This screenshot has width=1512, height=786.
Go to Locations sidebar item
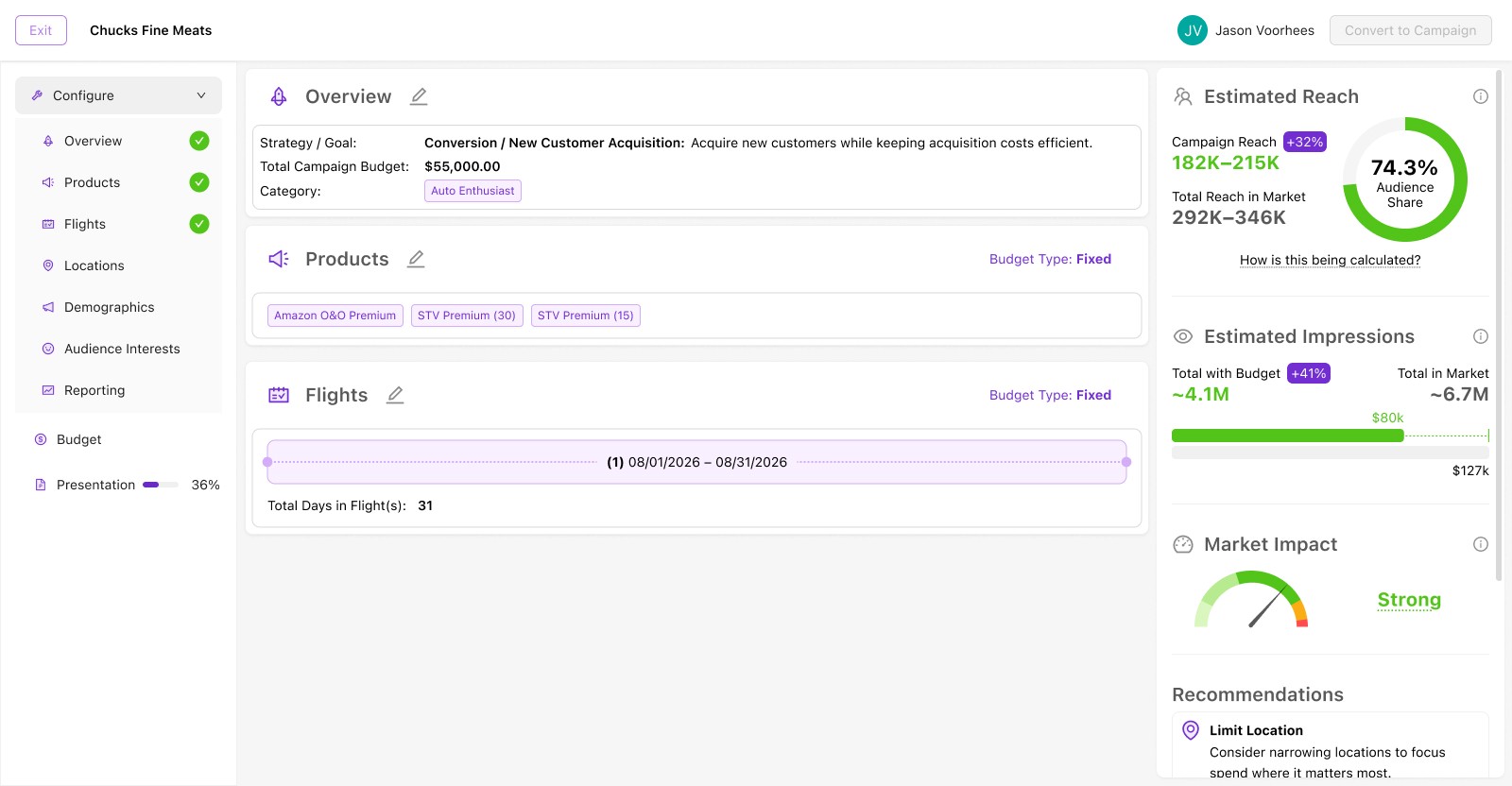pos(118,265)
